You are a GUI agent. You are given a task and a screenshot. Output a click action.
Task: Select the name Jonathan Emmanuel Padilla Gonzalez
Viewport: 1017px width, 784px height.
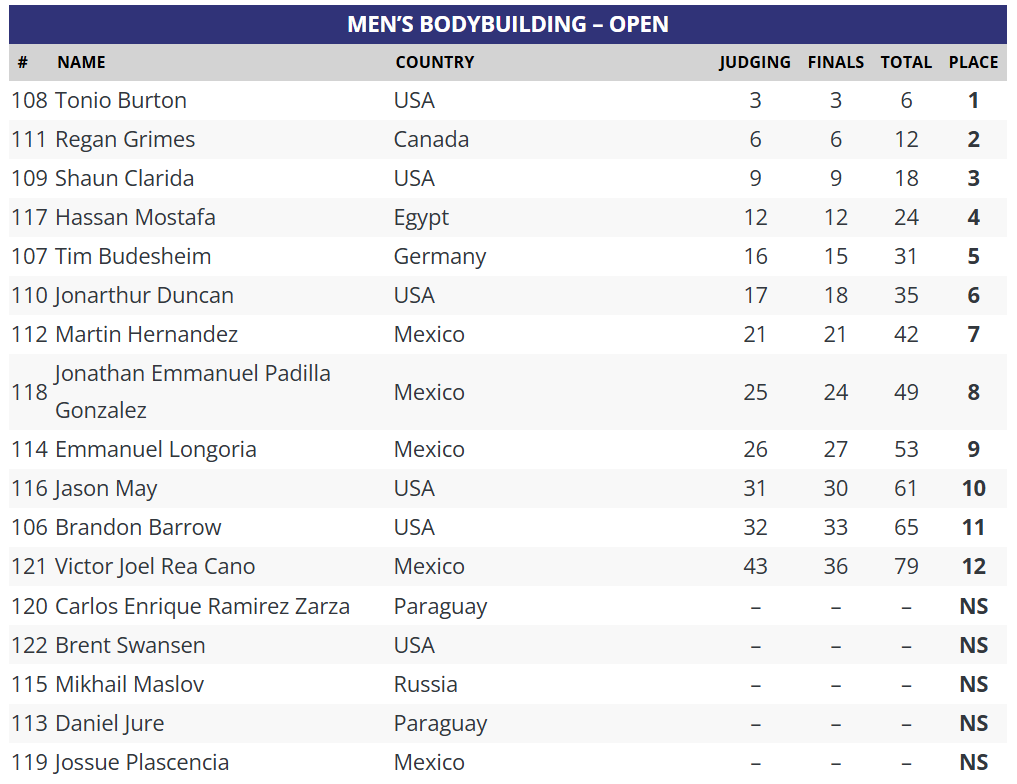[x=192, y=391]
